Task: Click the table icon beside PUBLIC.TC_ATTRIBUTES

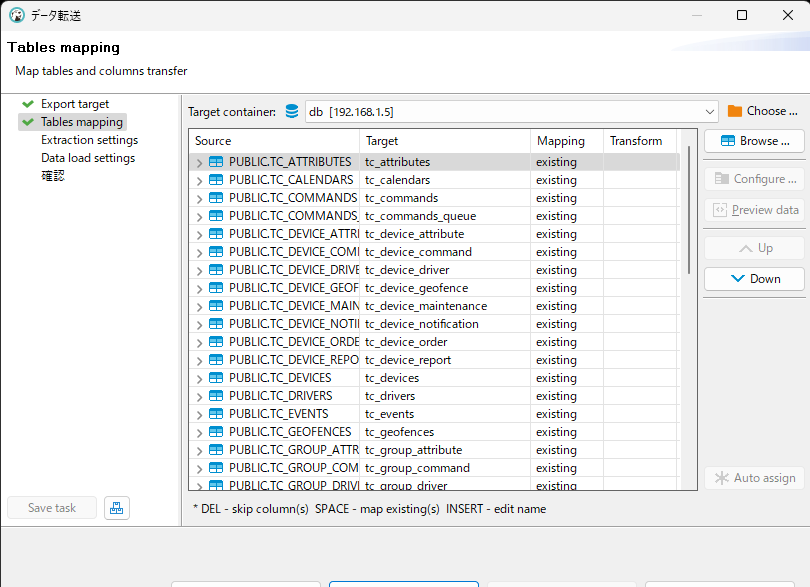Action: tap(216, 162)
